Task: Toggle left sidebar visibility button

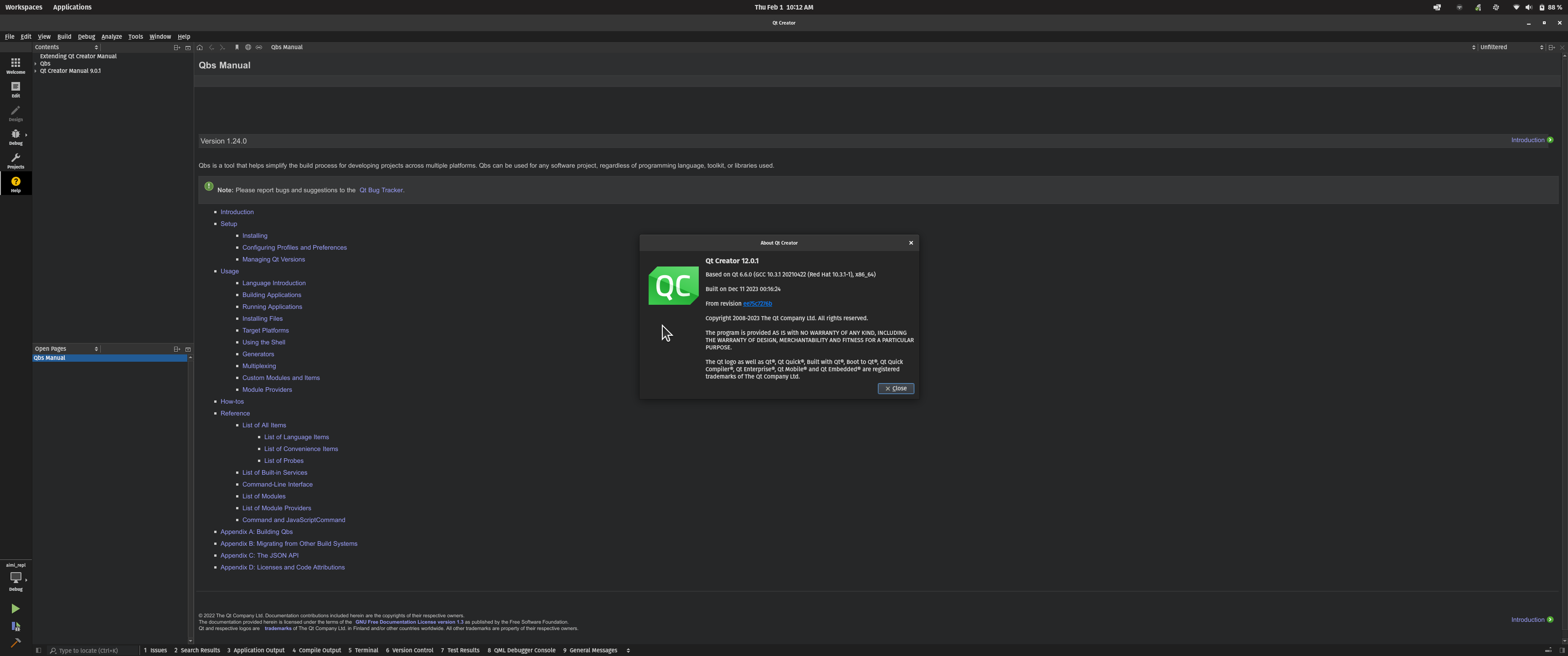Action: (38, 650)
